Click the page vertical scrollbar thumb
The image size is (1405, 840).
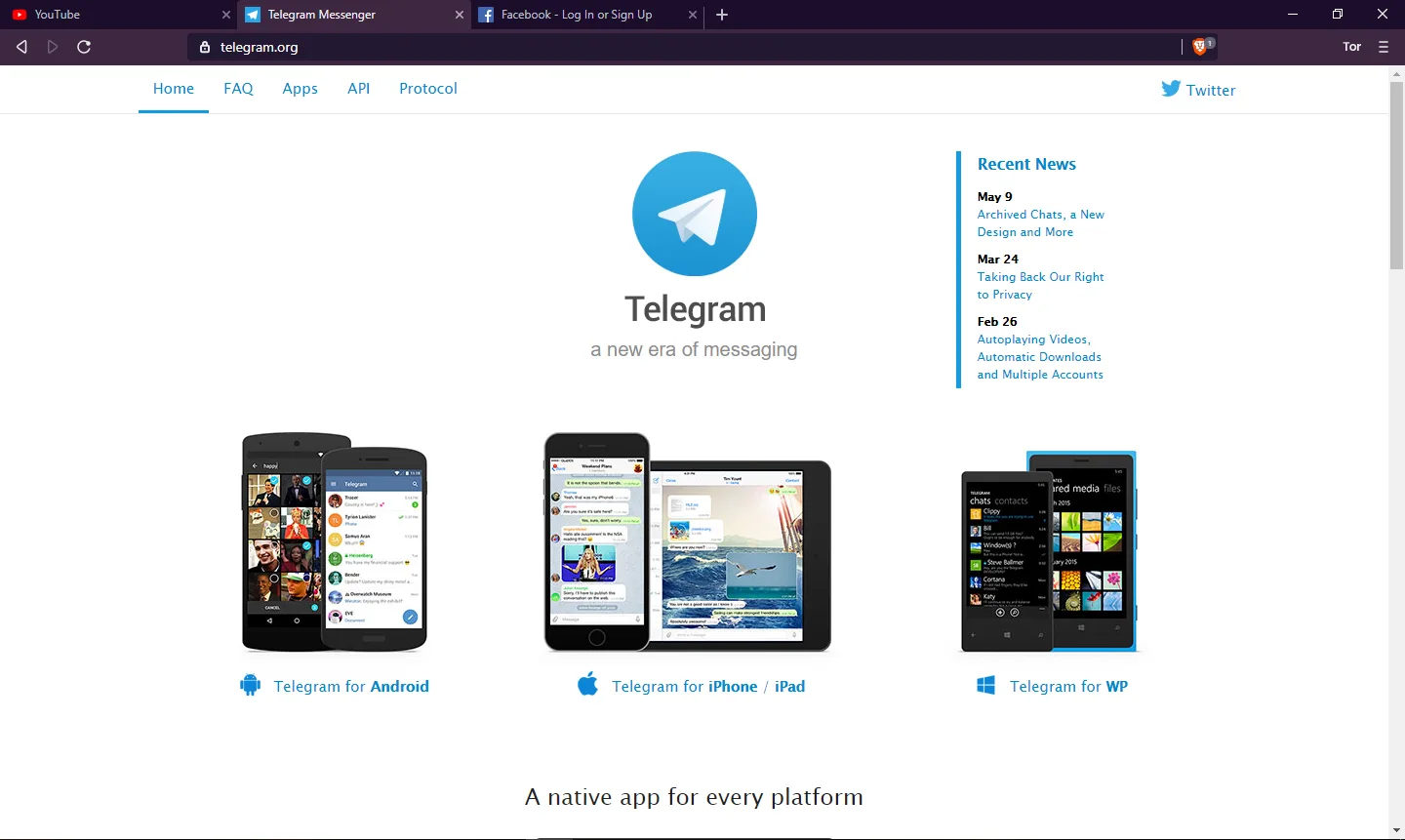pos(1396,176)
